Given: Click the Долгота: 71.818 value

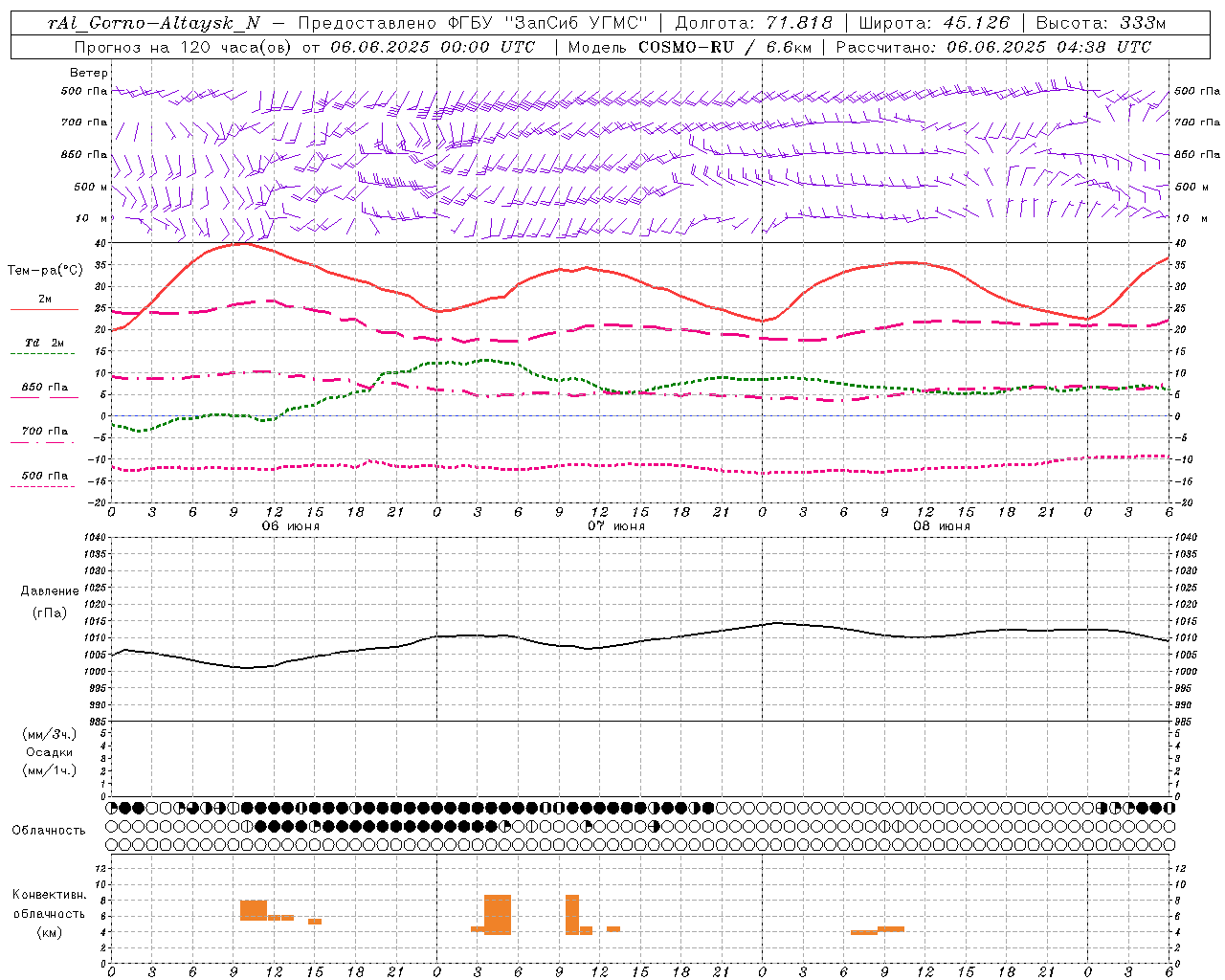Looking at the screenshot, I should click(x=754, y=23).
